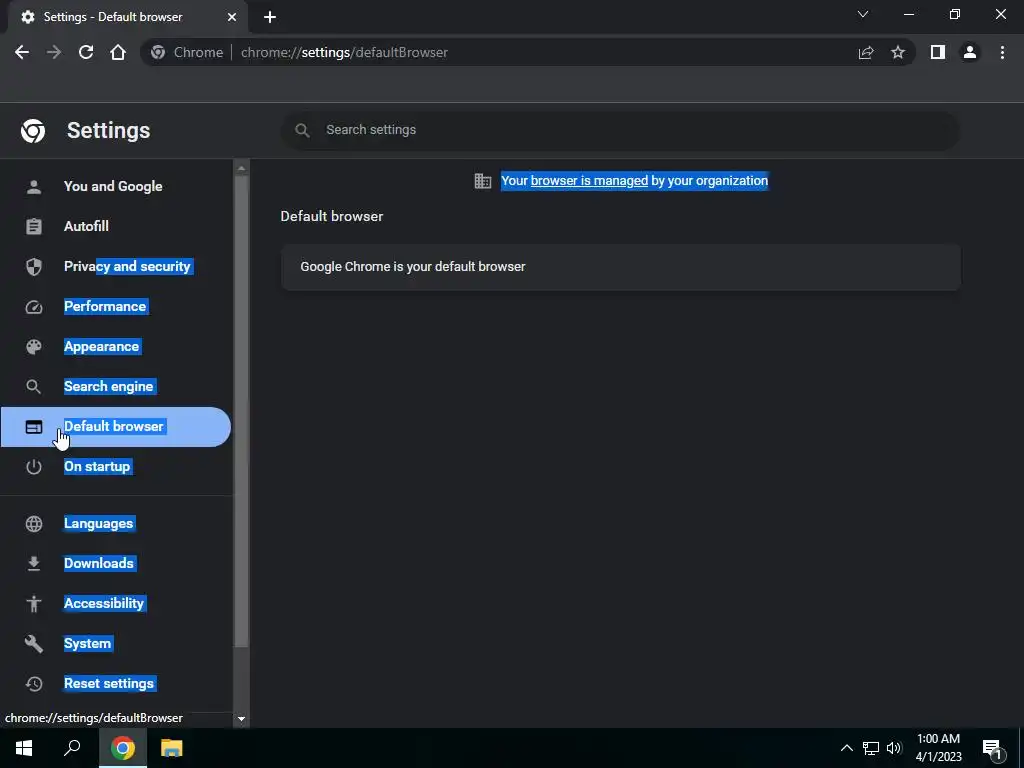Follow the 'browser is managed' link

589,181
